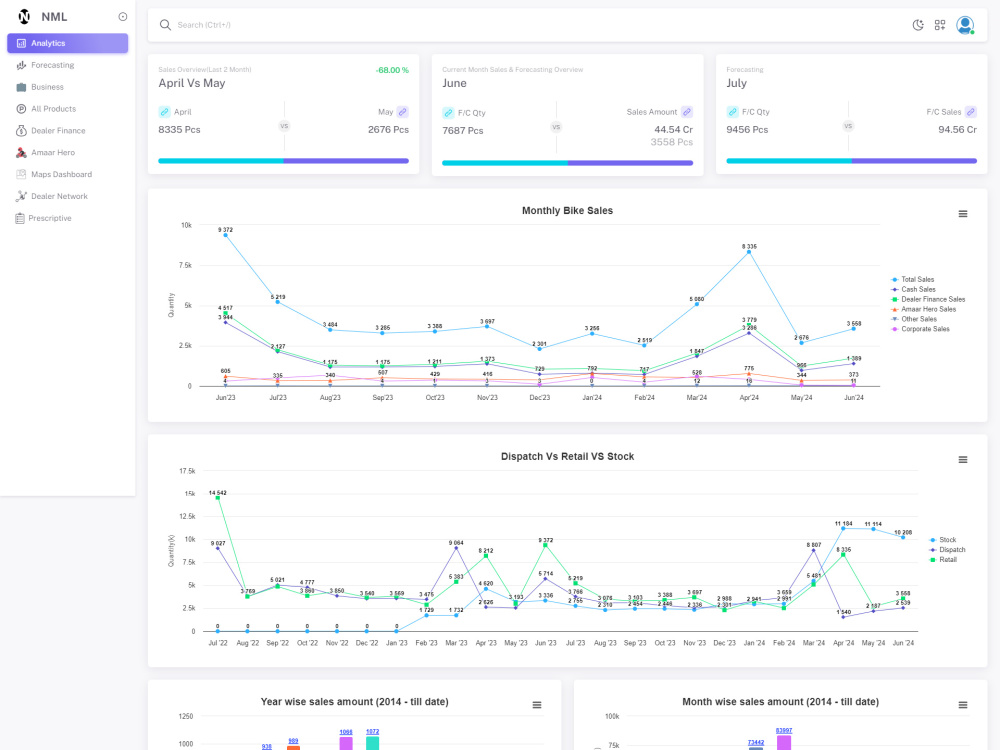The width and height of the screenshot is (1000, 750).
Task: Open the apps grid in the top bar
Action: (x=940, y=25)
